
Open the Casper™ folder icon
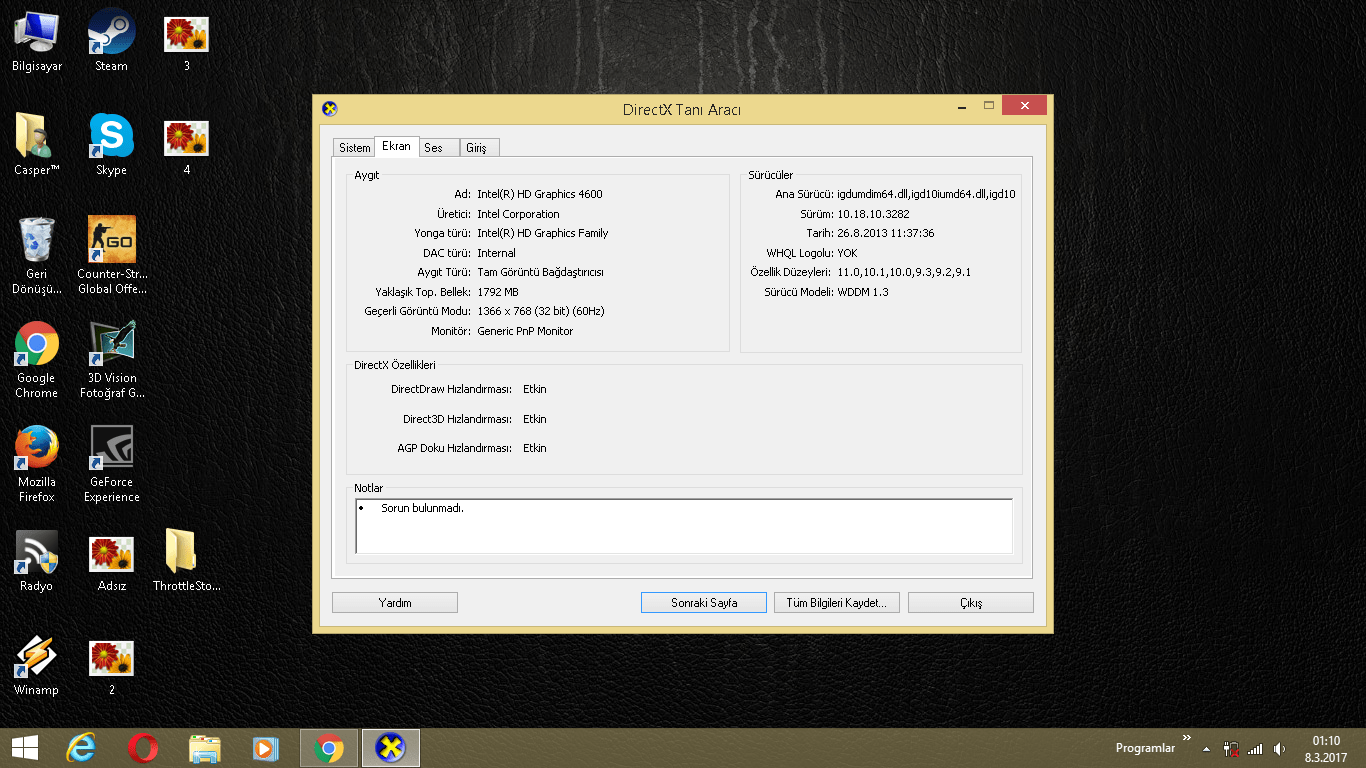pyautogui.click(x=36, y=144)
